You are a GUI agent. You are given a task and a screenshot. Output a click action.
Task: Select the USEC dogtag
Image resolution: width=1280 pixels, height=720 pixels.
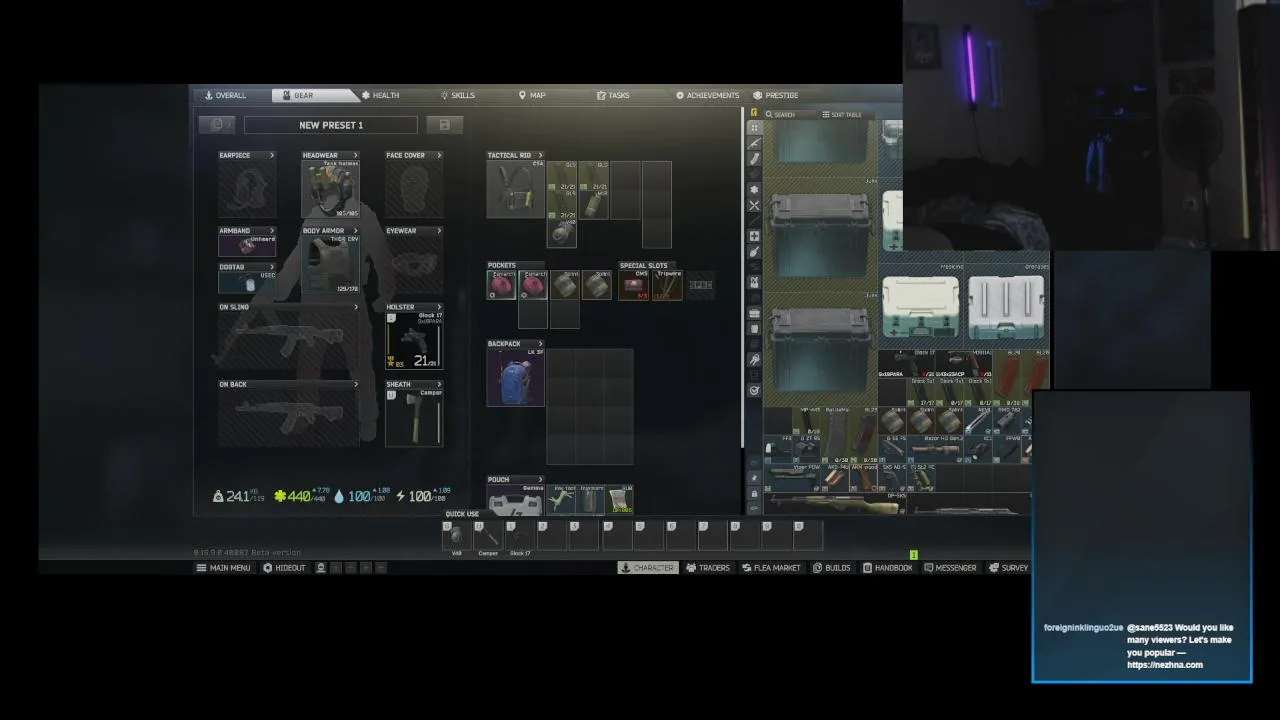click(x=247, y=282)
